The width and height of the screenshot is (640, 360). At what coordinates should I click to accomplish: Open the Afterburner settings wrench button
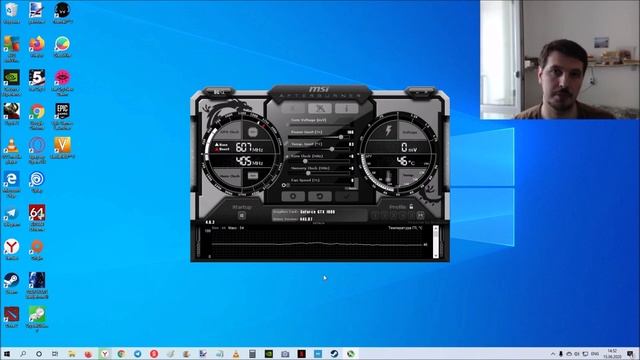pos(320,108)
